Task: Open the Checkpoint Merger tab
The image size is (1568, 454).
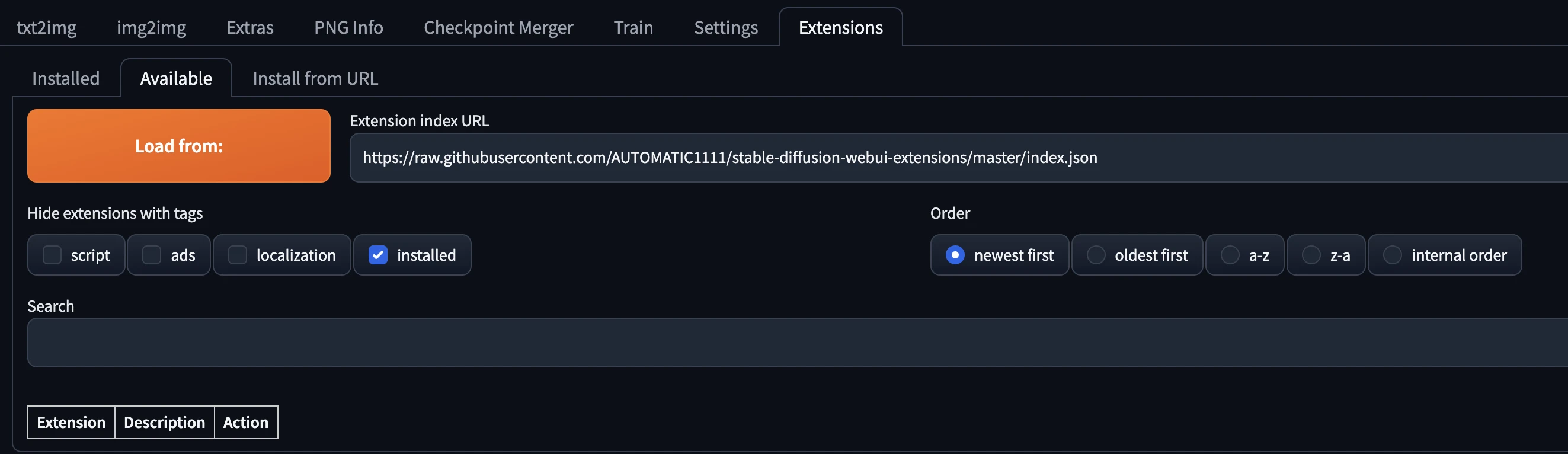Action: 498,27
